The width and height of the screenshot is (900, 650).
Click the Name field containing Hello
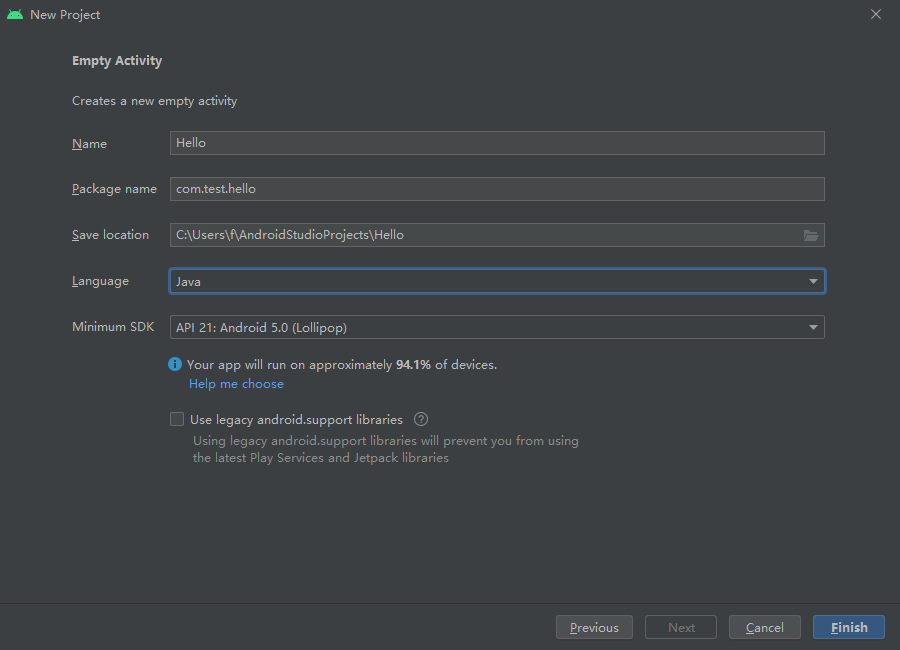[x=497, y=143]
